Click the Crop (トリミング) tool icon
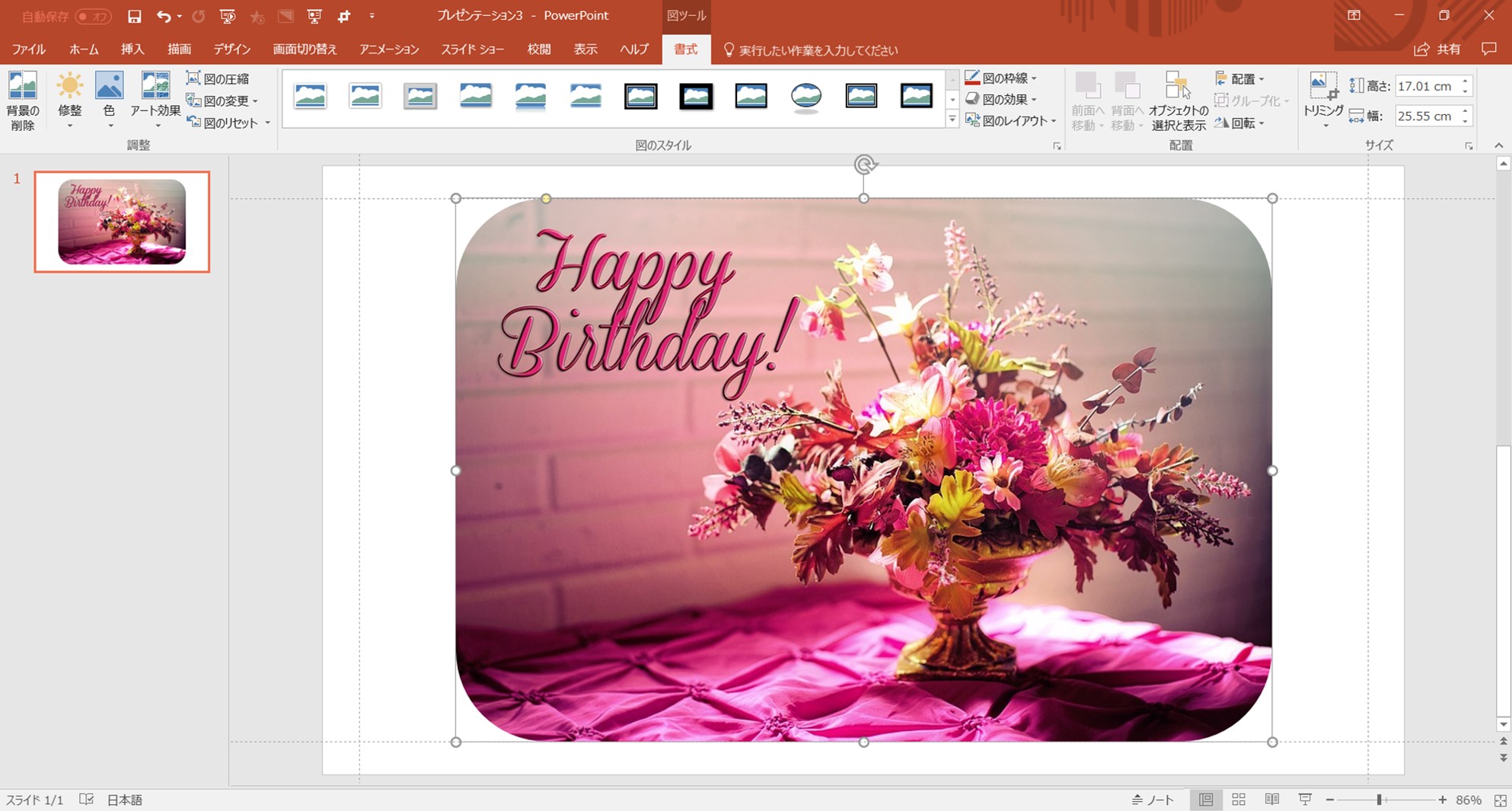The height and width of the screenshot is (811, 1512). tap(1323, 85)
